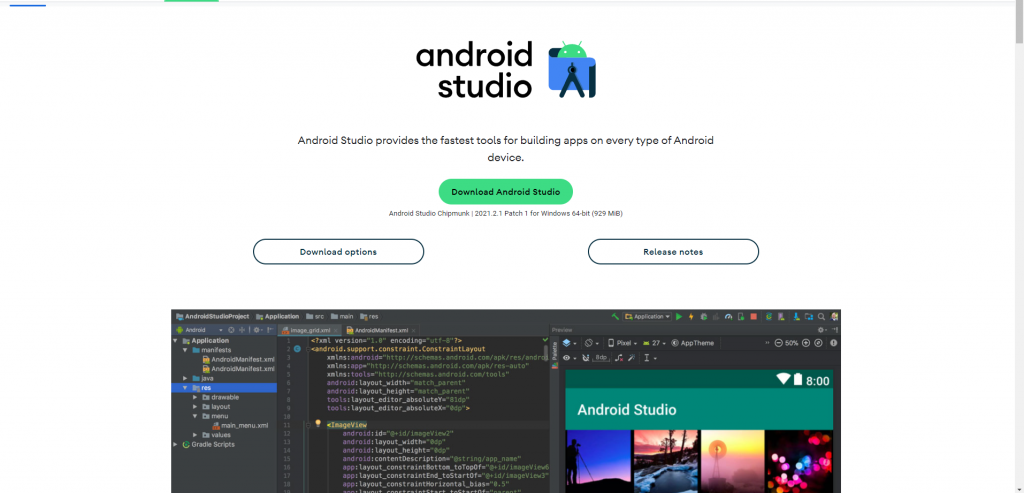Open the Download options page
This screenshot has width=1024, height=493.
tap(338, 251)
